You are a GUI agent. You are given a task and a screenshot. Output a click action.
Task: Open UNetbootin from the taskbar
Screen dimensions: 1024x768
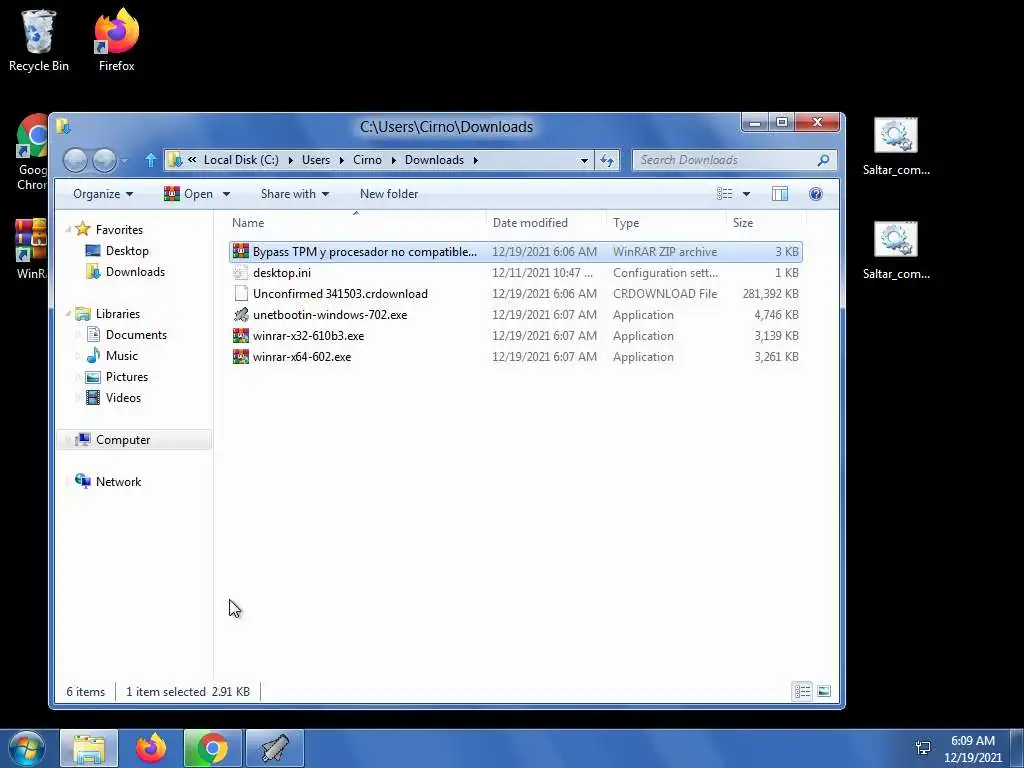point(275,748)
